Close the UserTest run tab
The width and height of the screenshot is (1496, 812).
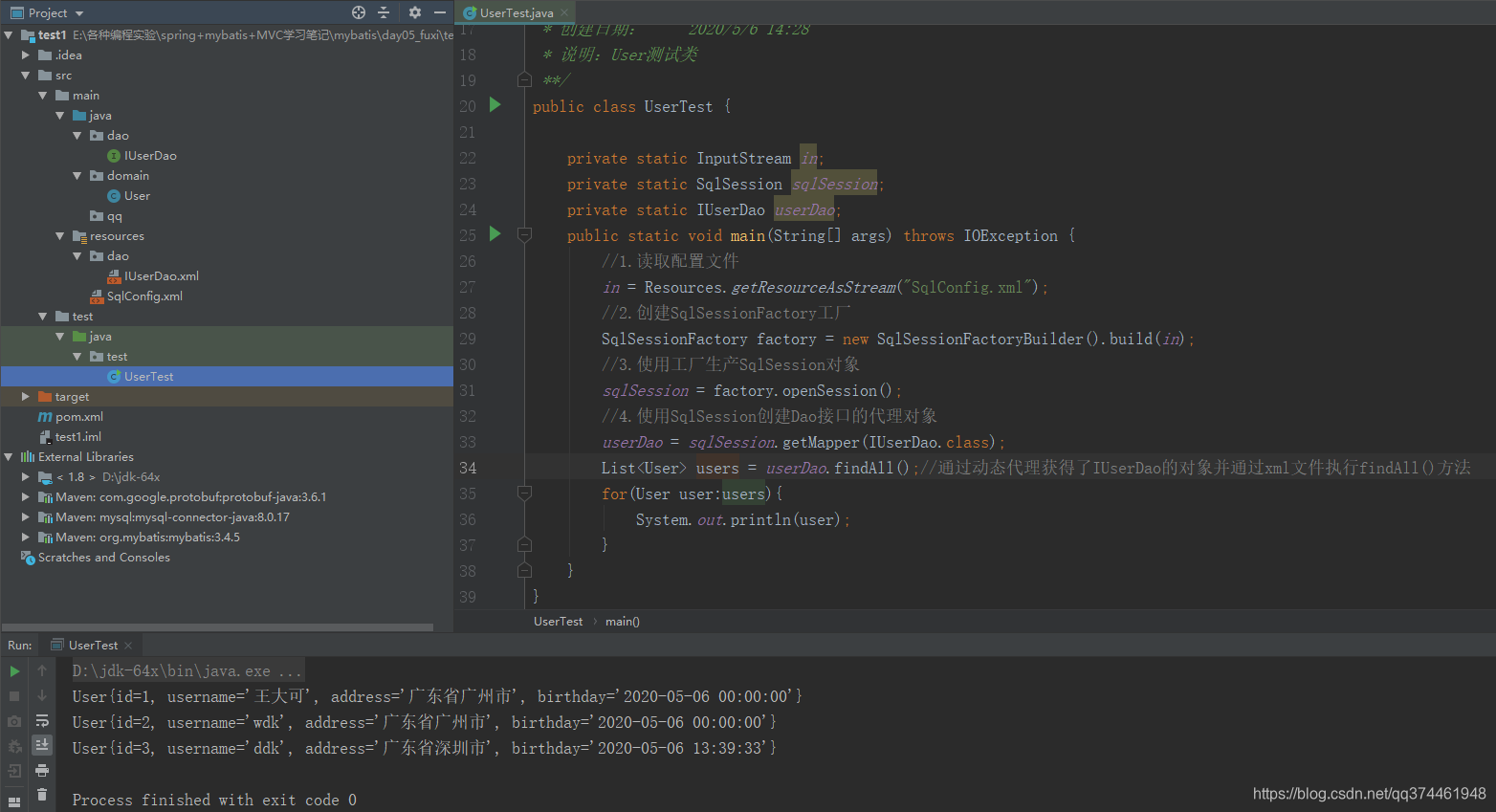128,646
